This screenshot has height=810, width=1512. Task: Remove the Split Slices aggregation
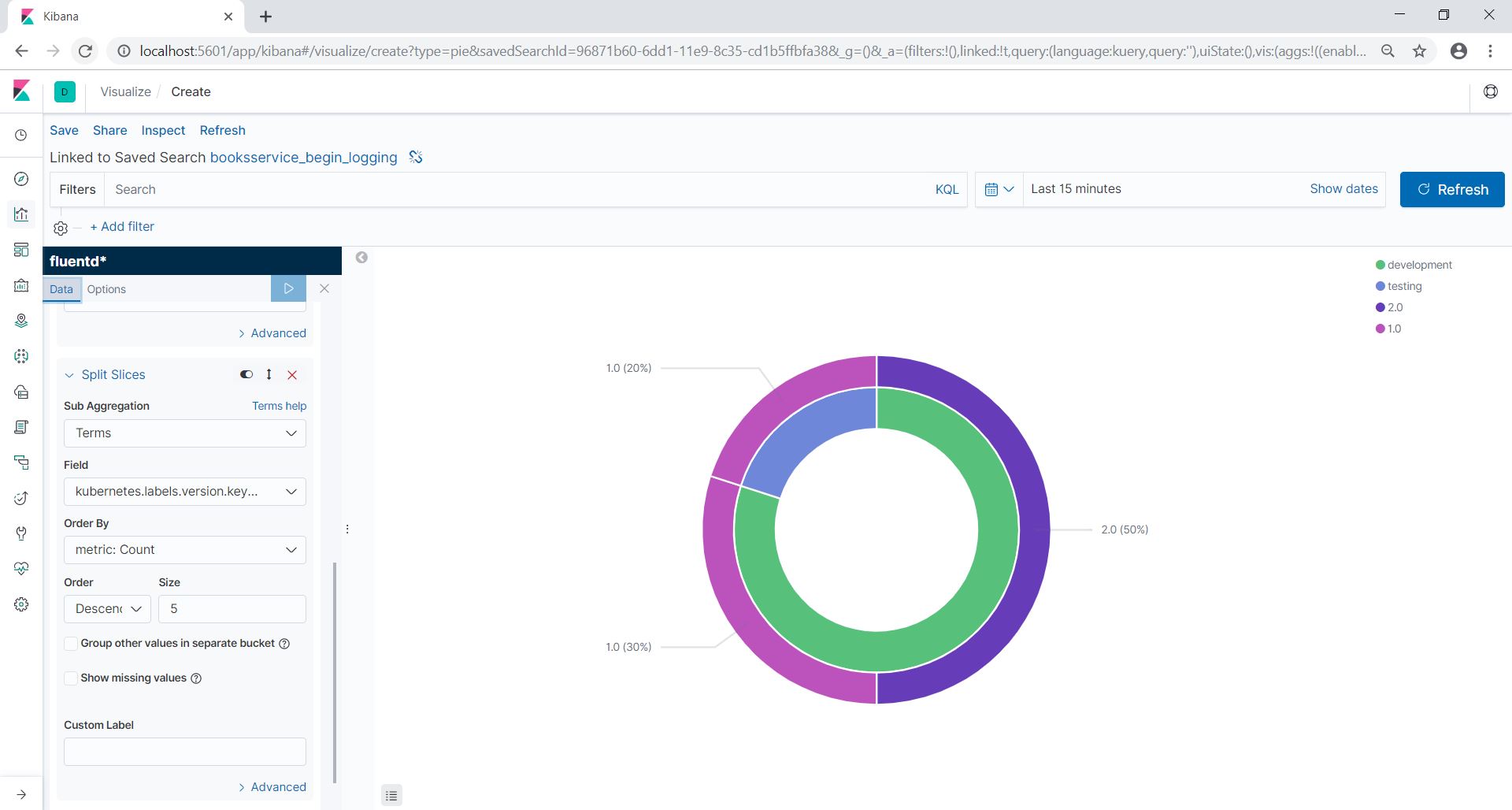pyautogui.click(x=292, y=375)
